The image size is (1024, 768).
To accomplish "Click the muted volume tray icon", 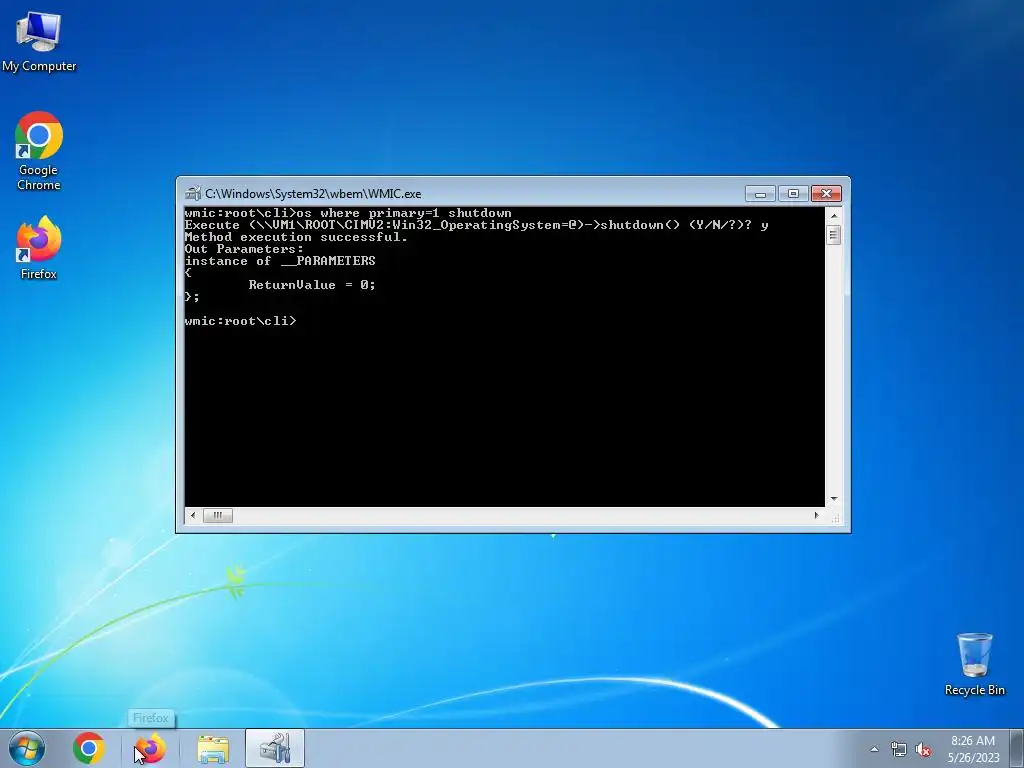I will [923, 750].
